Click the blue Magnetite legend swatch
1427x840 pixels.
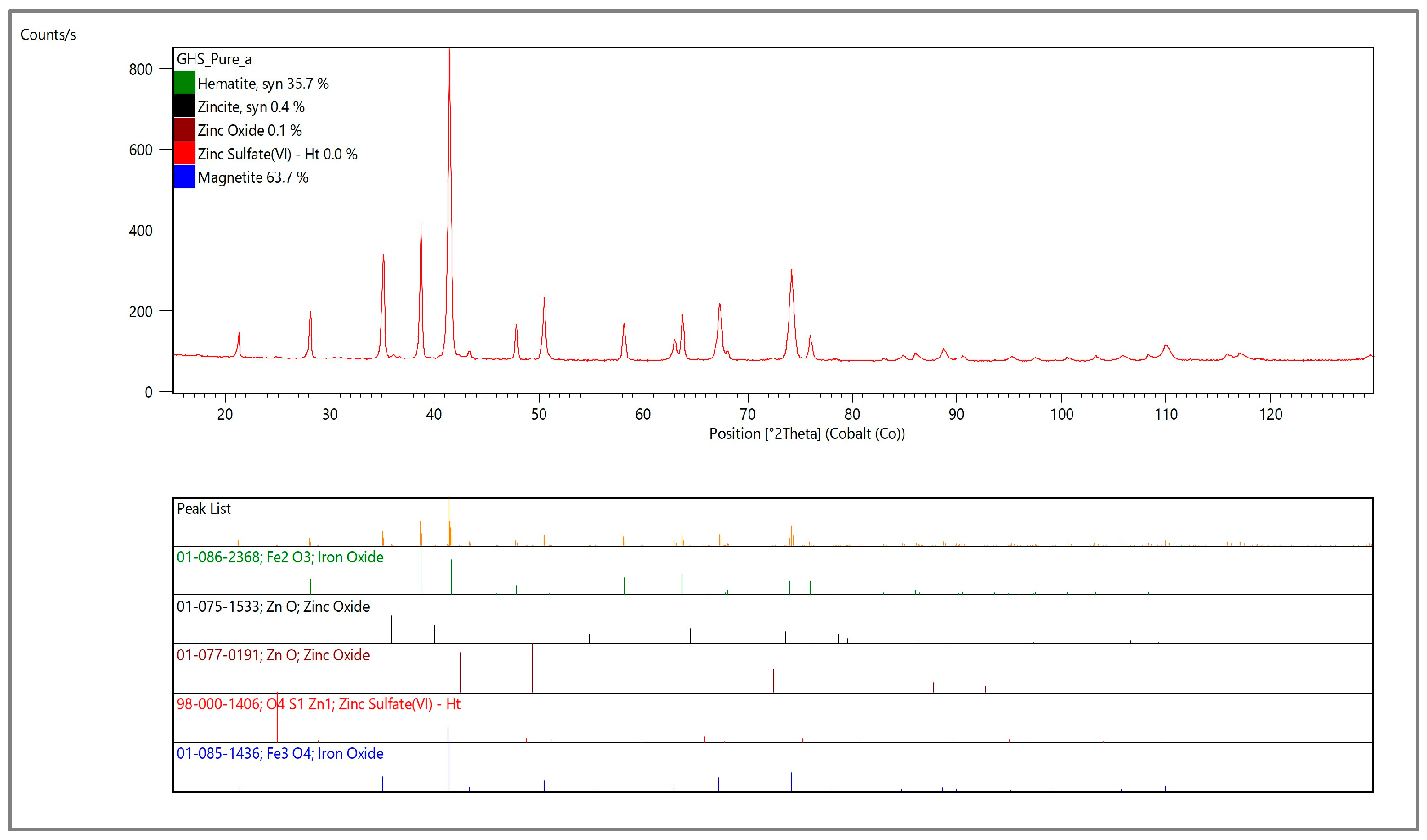click(x=185, y=177)
